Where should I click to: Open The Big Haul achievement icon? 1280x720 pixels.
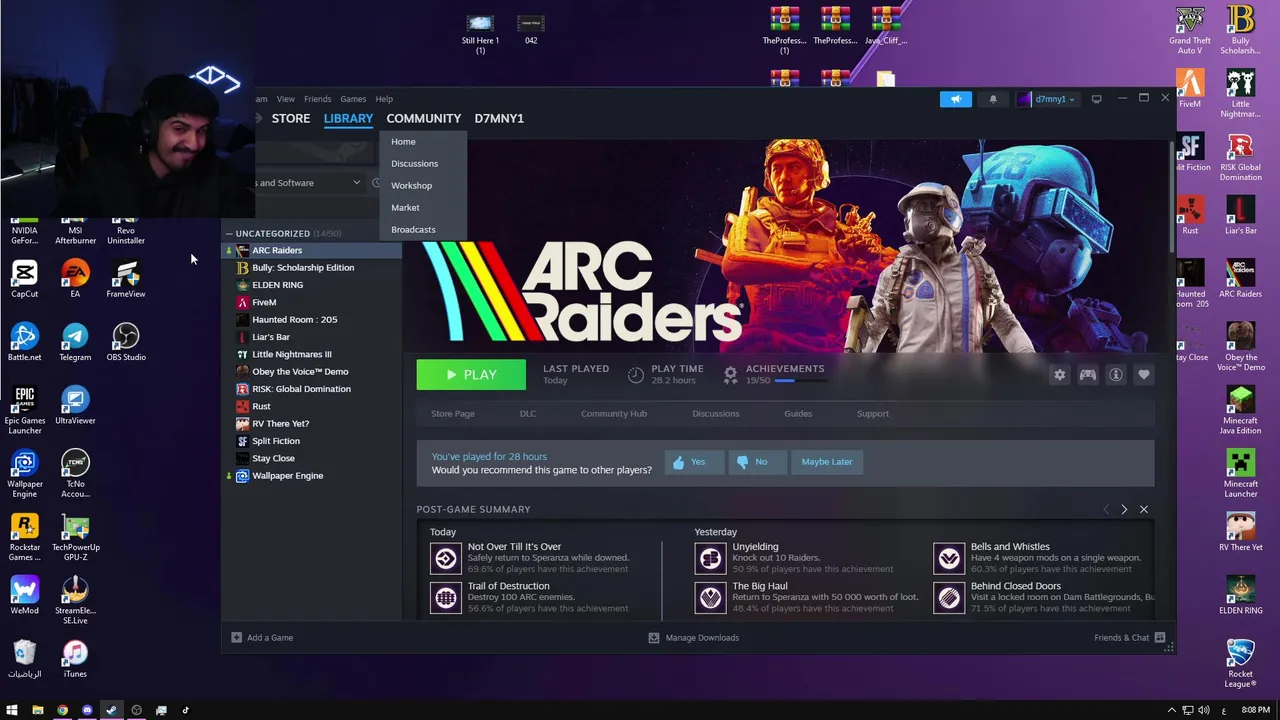pyautogui.click(x=710, y=597)
